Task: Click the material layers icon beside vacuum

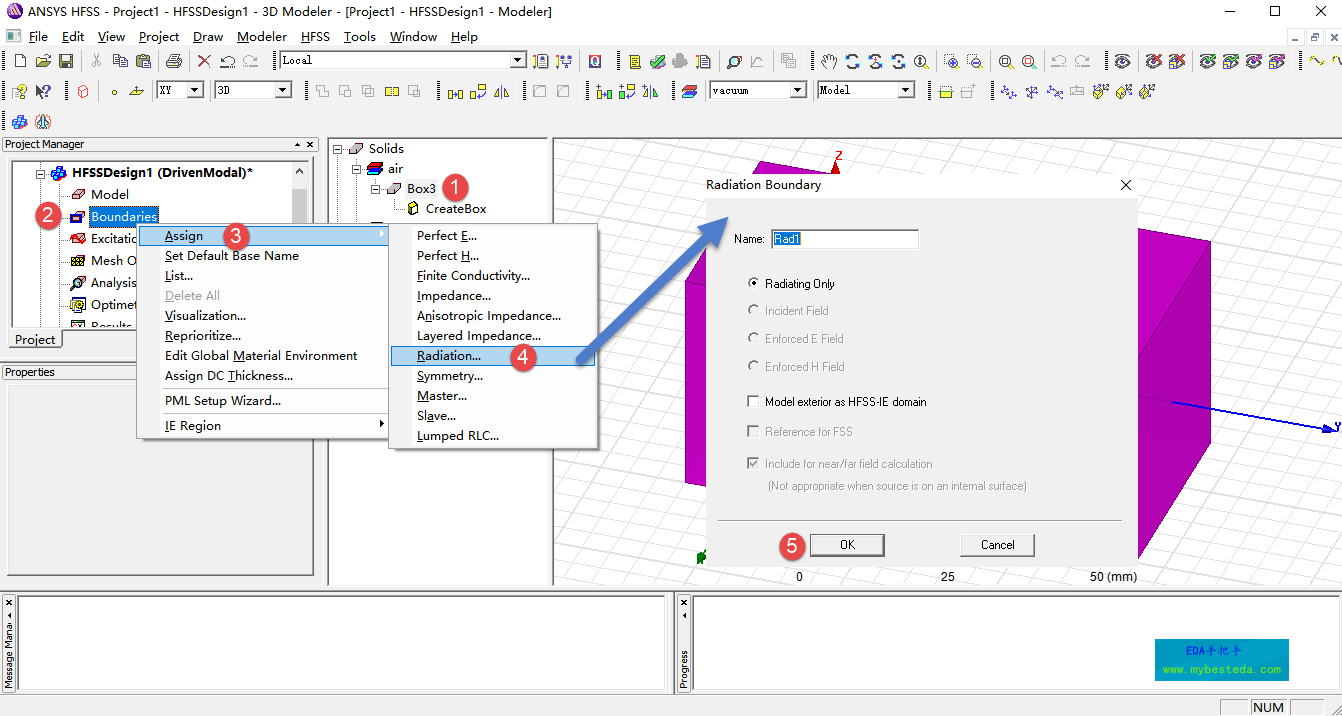Action: point(690,91)
